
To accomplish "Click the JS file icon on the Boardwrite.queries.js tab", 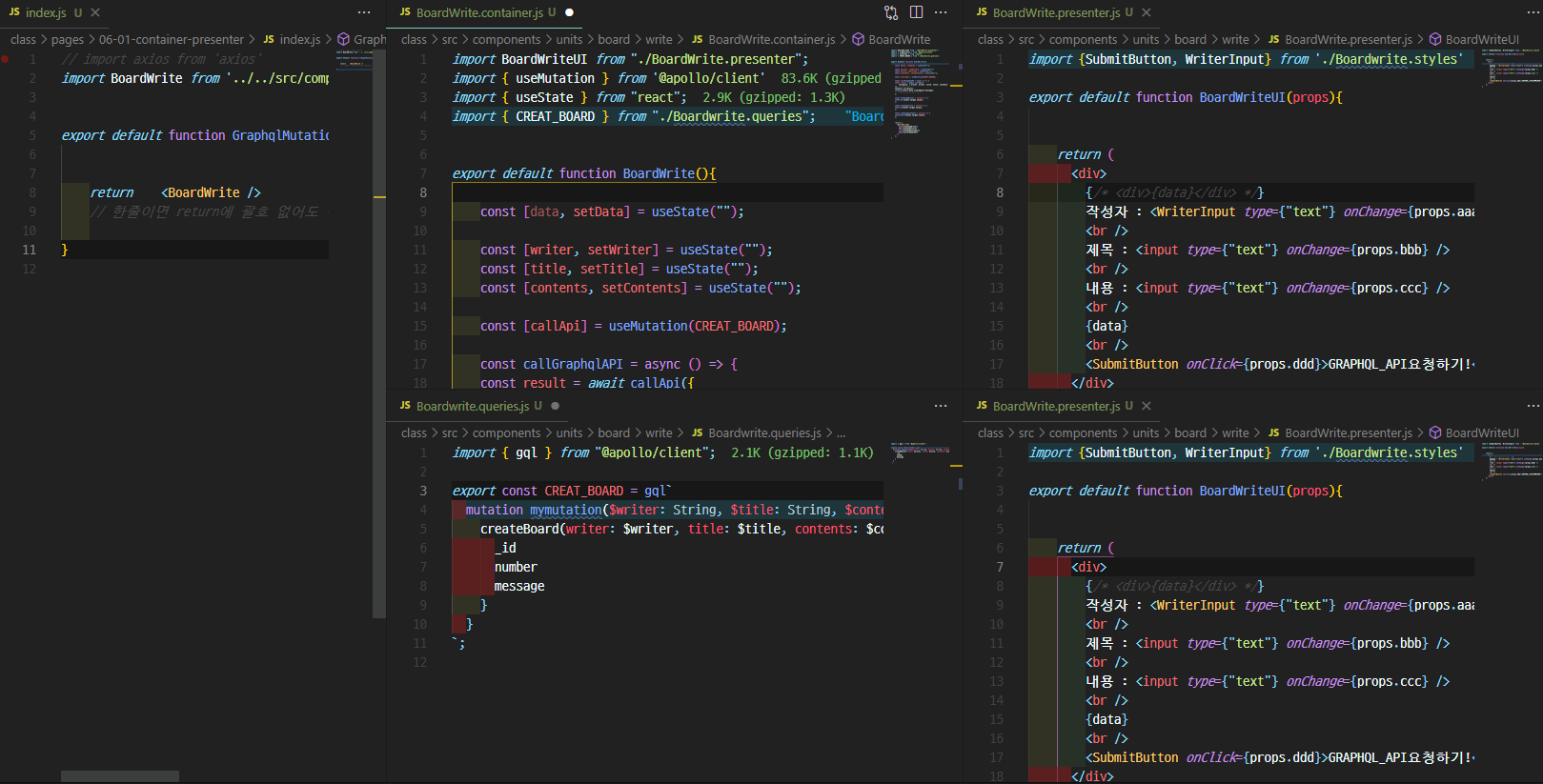I will point(405,406).
